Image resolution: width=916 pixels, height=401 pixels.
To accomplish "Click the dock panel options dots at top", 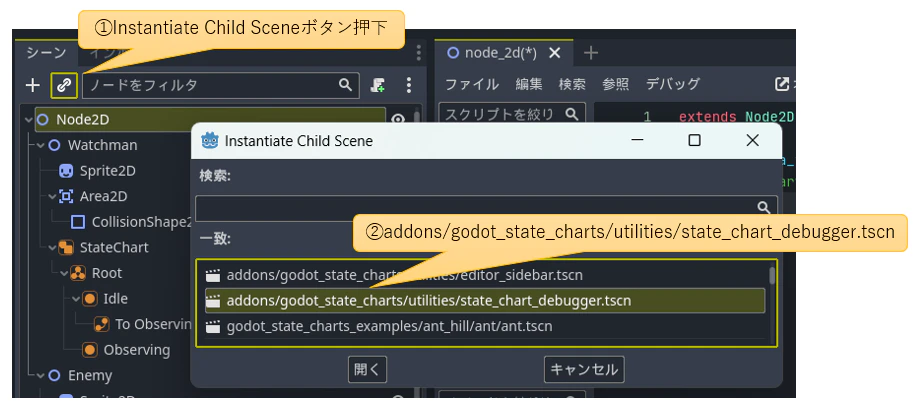I will point(418,53).
